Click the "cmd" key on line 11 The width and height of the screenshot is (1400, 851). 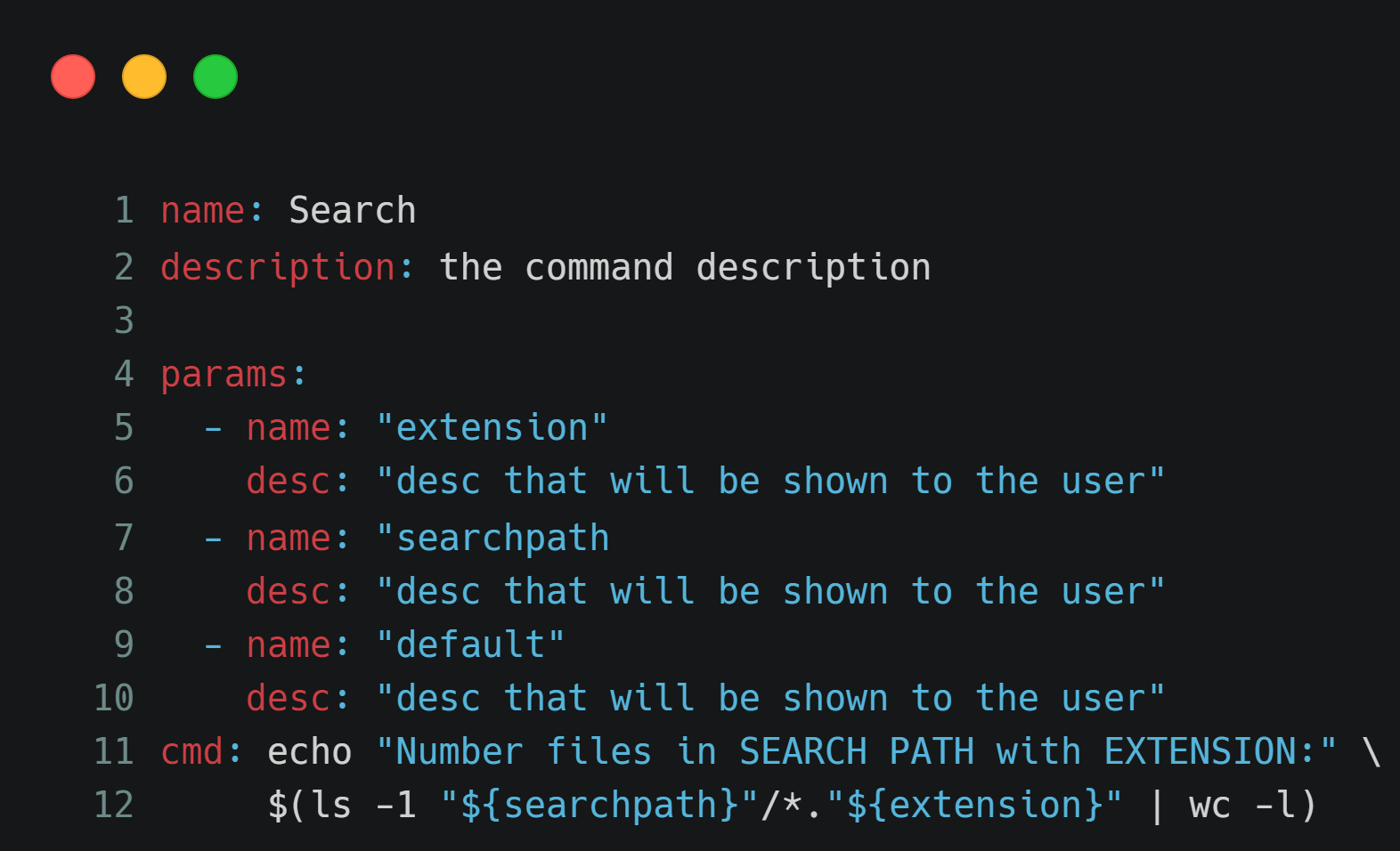[x=191, y=752]
